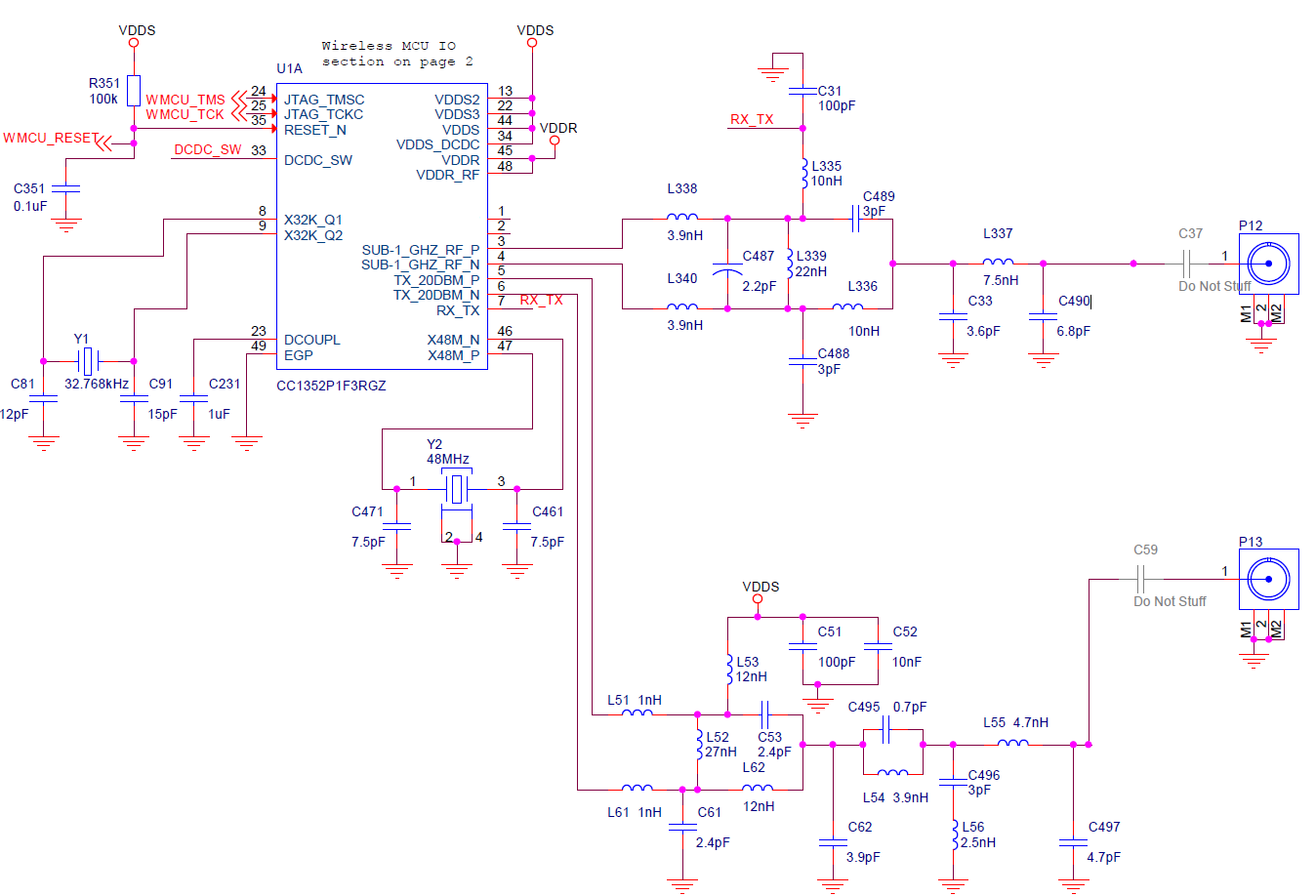The width and height of the screenshot is (1316, 896).
Task: Click the VDDR power port near pin 45
Action: click(x=556, y=138)
